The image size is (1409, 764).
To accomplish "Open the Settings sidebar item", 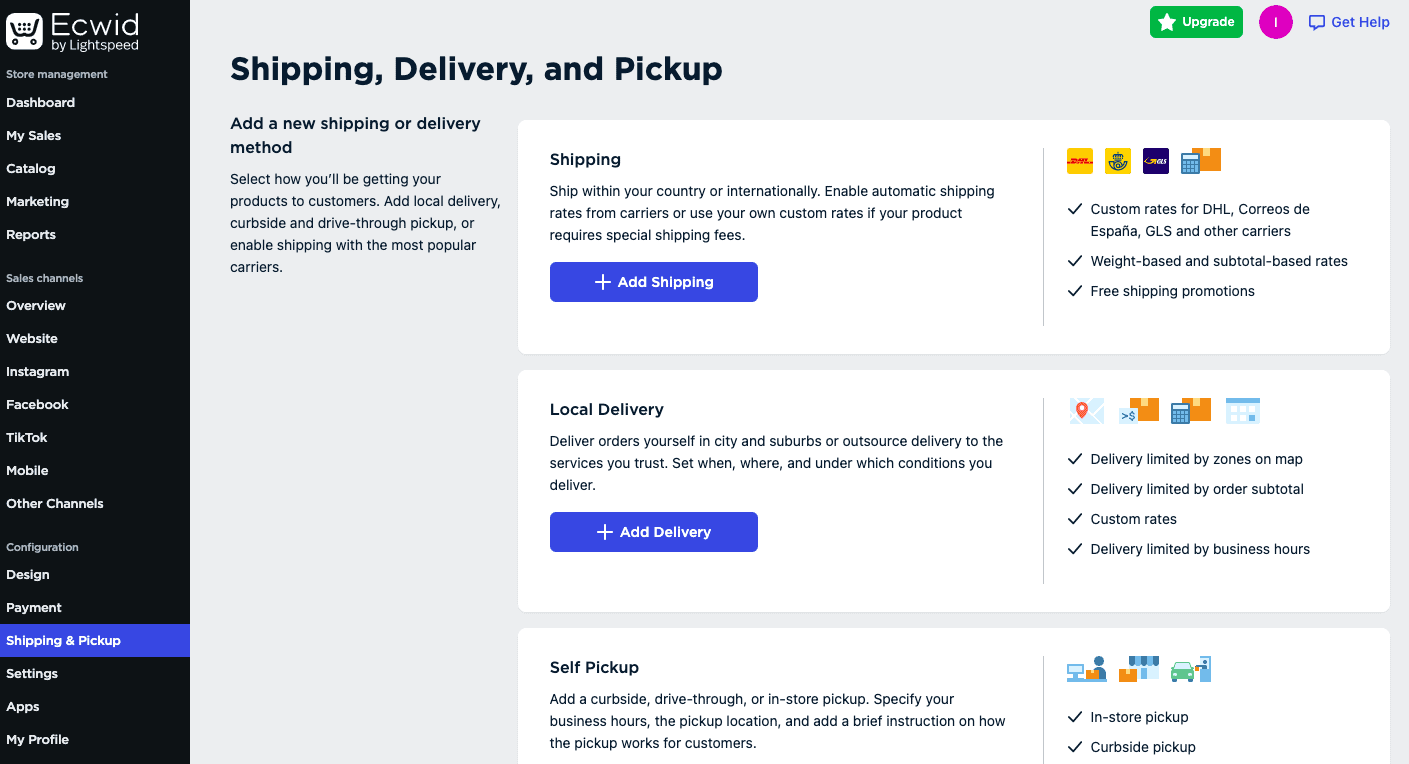I will click(32, 673).
